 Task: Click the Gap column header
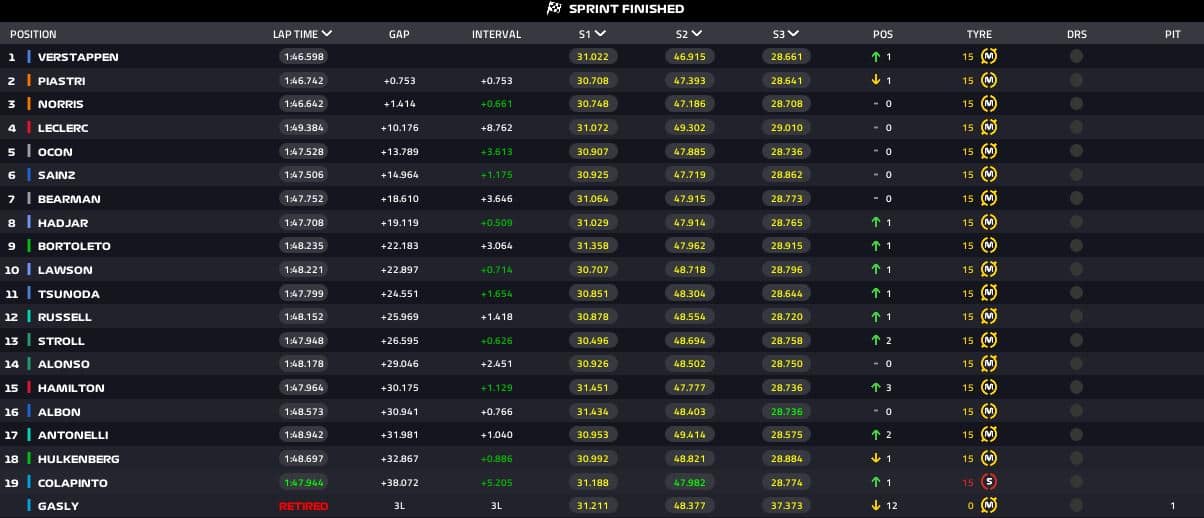click(x=399, y=34)
